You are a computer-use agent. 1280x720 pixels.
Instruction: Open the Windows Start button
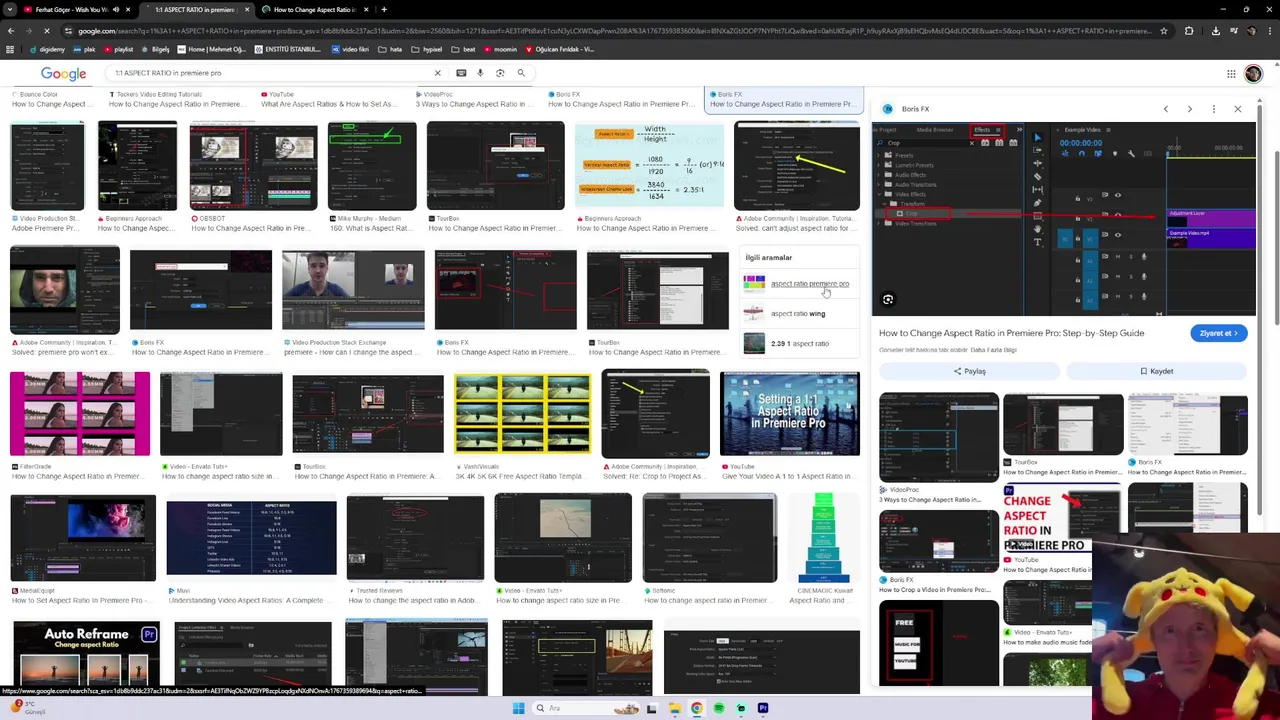click(518, 708)
